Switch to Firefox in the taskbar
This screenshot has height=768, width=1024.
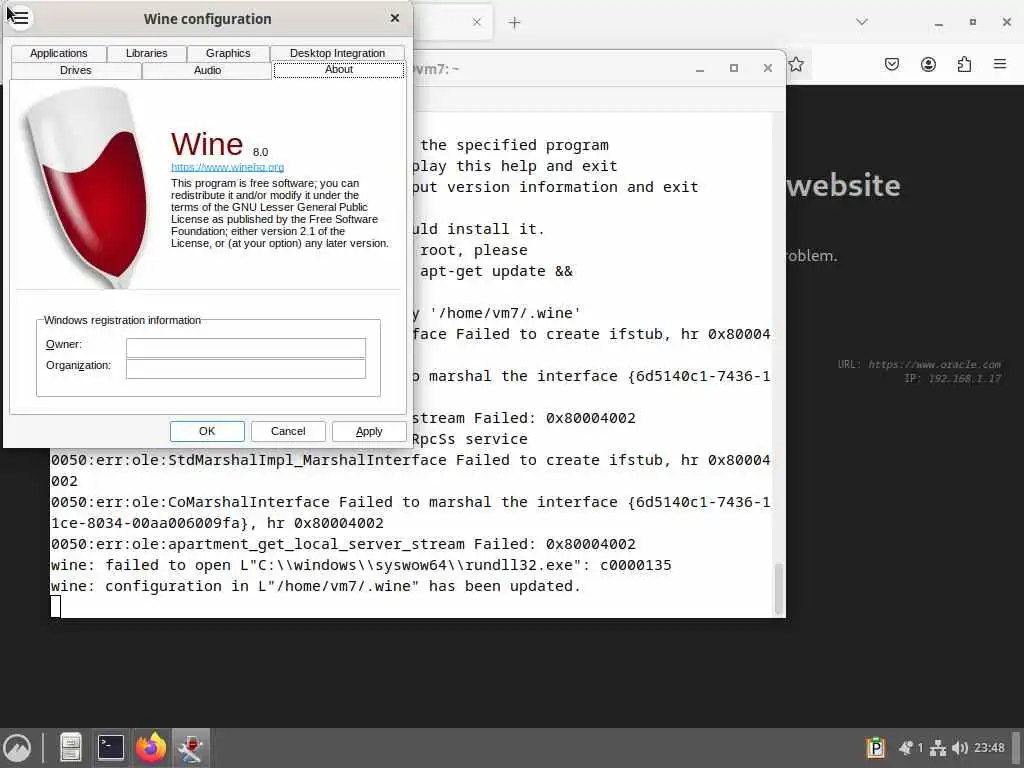151,748
